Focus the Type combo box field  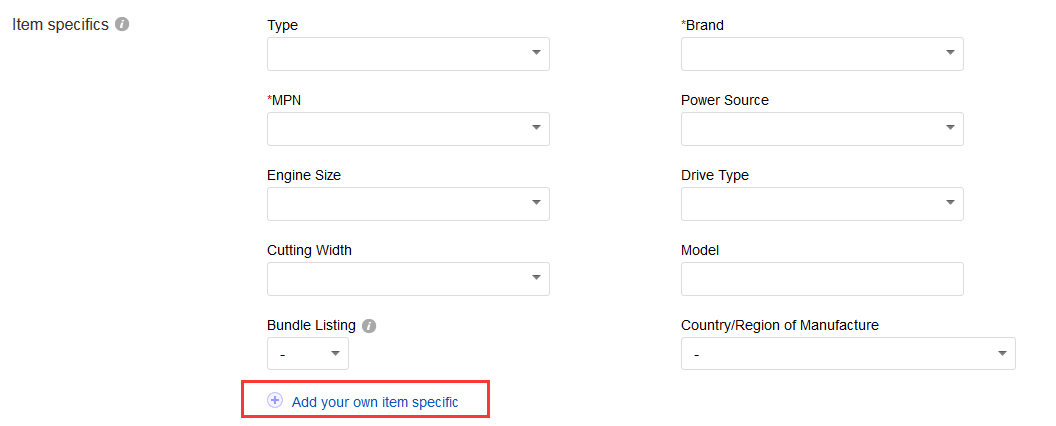[x=395, y=53]
